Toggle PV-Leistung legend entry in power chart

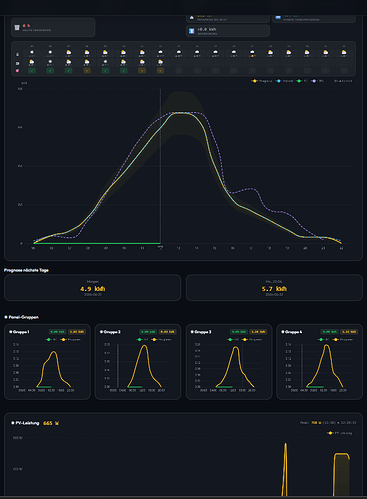tap(340, 433)
